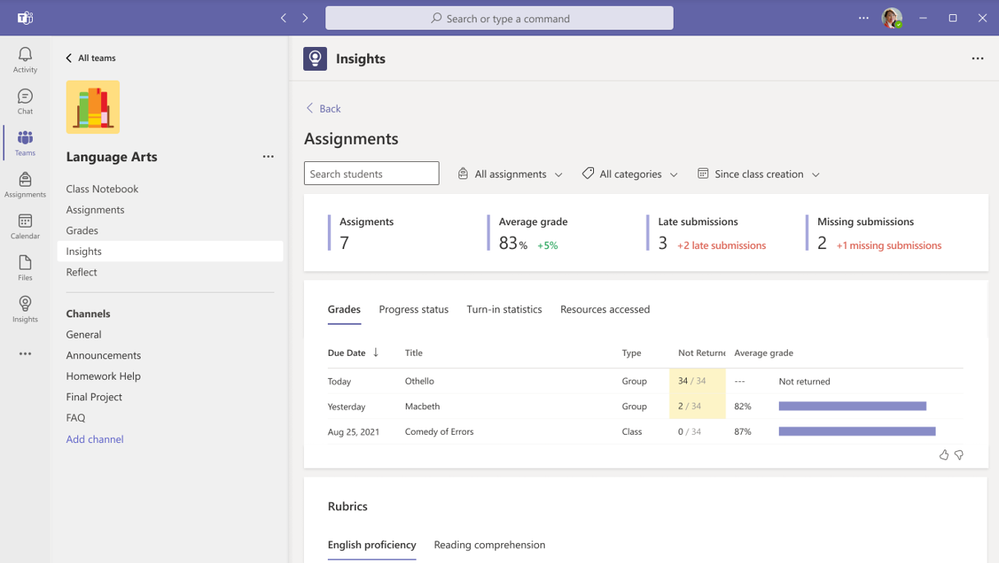
Task: Open the Since class creation dropdown
Action: coord(758,174)
